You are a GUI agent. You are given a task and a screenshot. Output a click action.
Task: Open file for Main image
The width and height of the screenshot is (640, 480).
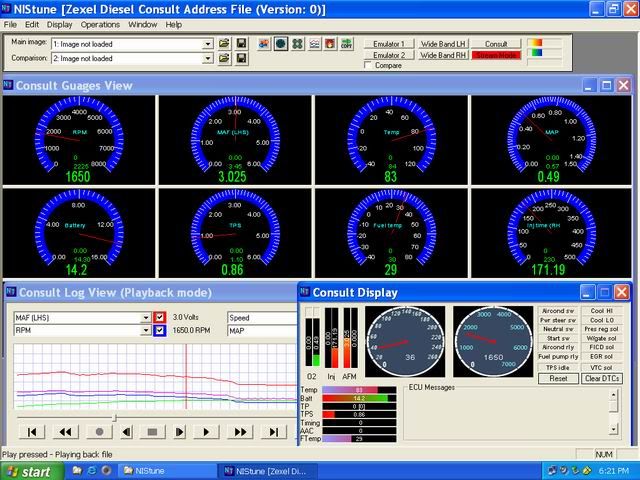(224, 44)
